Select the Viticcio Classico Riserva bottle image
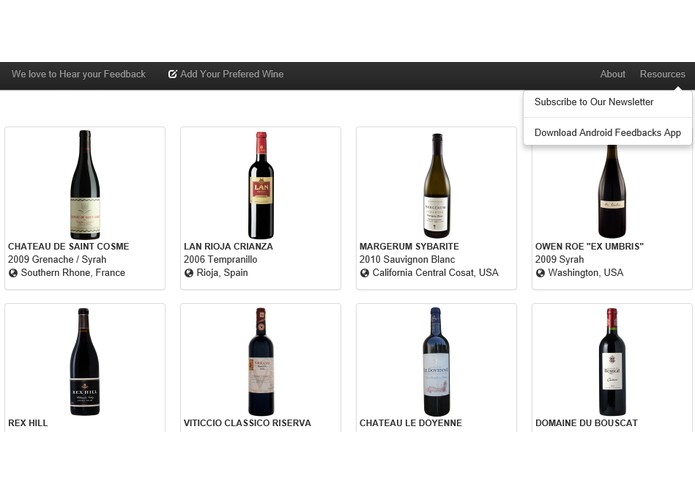This screenshot has width=695, height=494. click(261, 362)
